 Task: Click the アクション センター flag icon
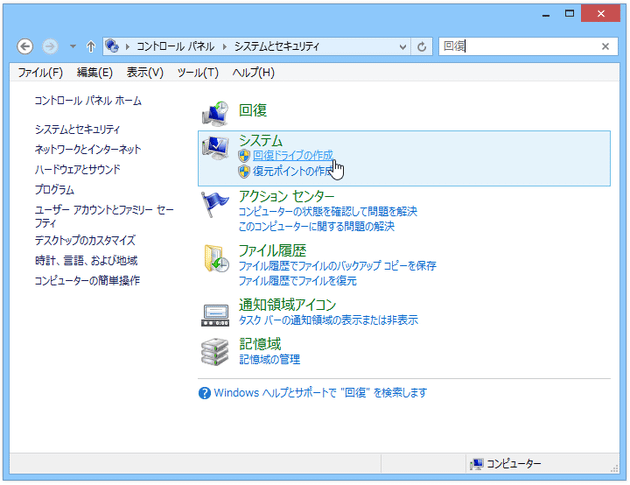point(215,205)
